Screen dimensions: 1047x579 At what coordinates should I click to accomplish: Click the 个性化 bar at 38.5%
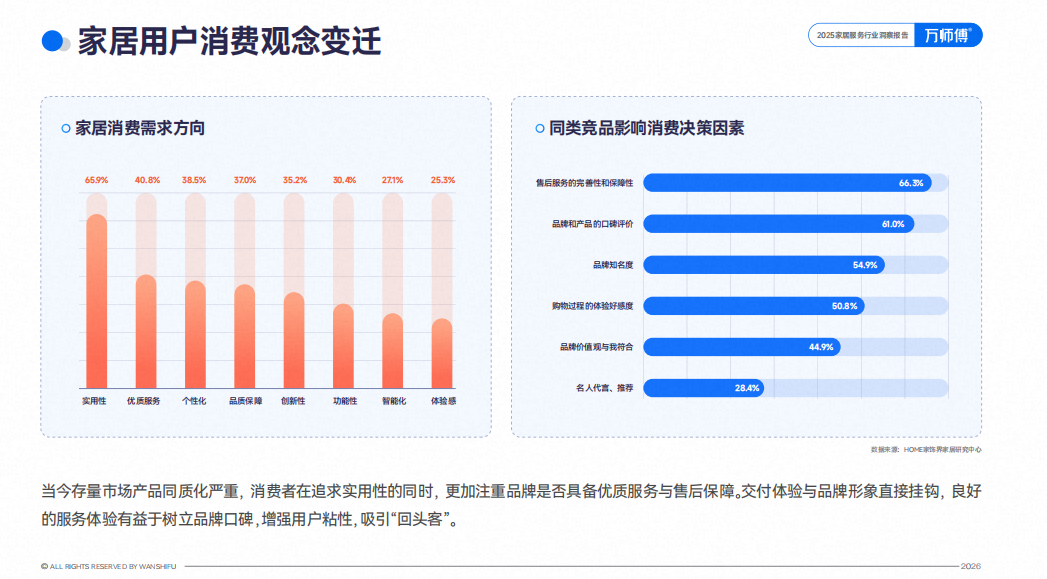[x=195, y=335]
